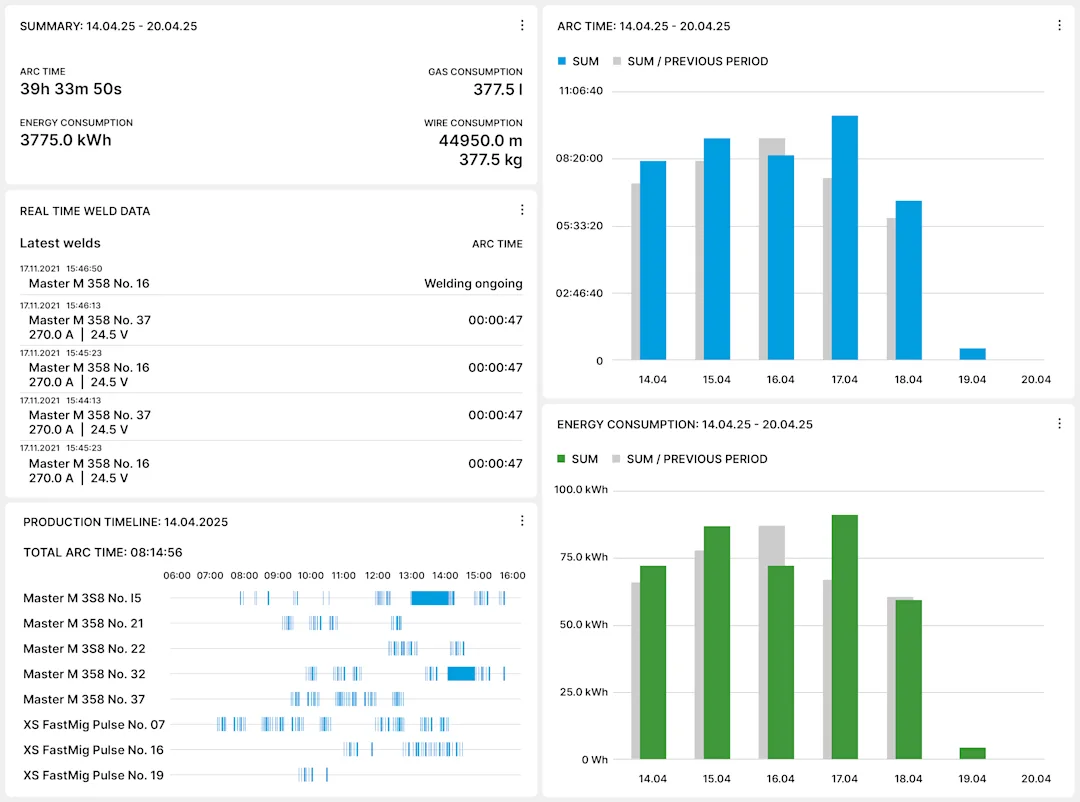Open the Production Timeline options menu
Image resolution: width=1080 pixels, height=802 pixels.
click(522, 520)
